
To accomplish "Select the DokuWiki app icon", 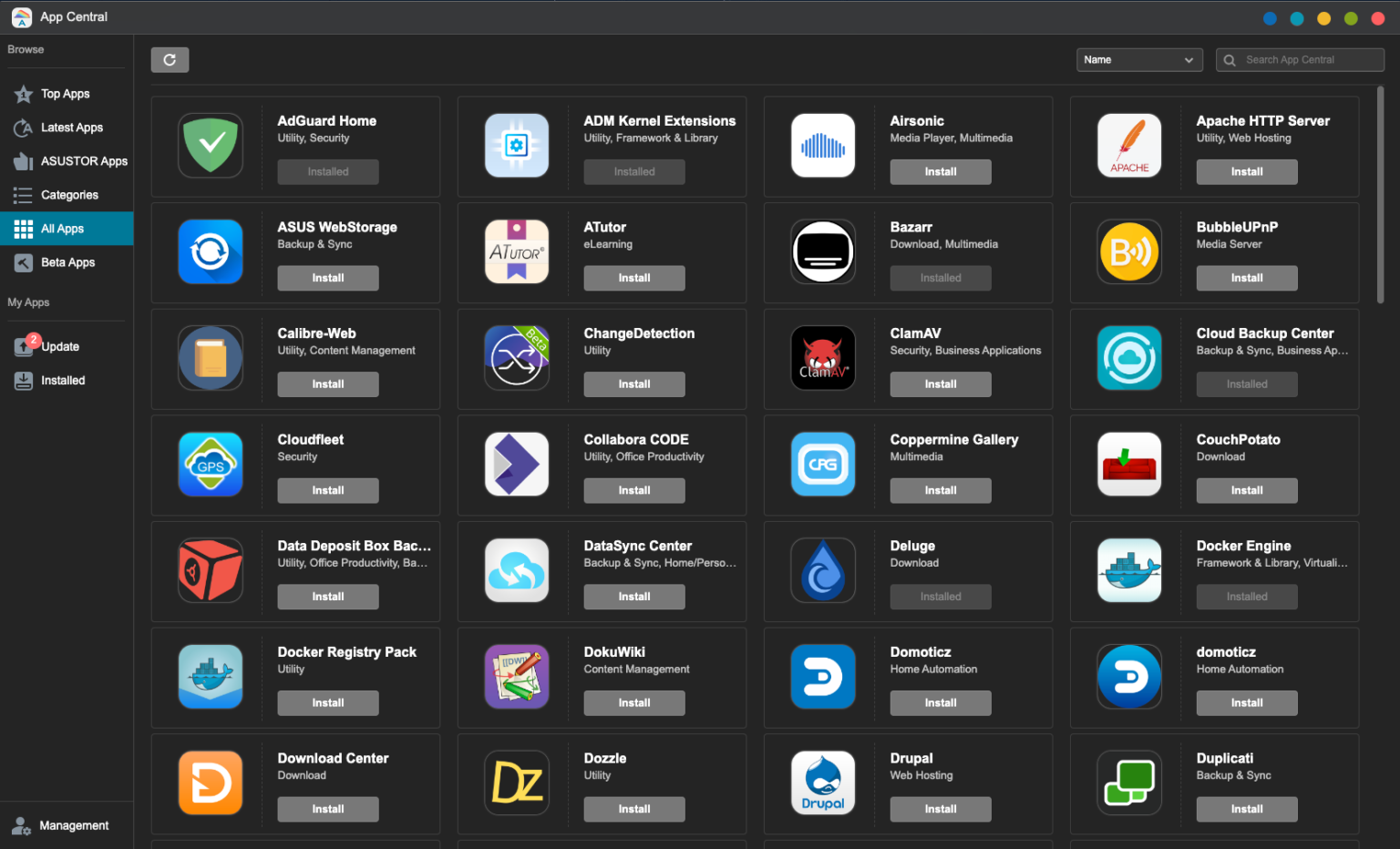I will (x=517, y=677).
